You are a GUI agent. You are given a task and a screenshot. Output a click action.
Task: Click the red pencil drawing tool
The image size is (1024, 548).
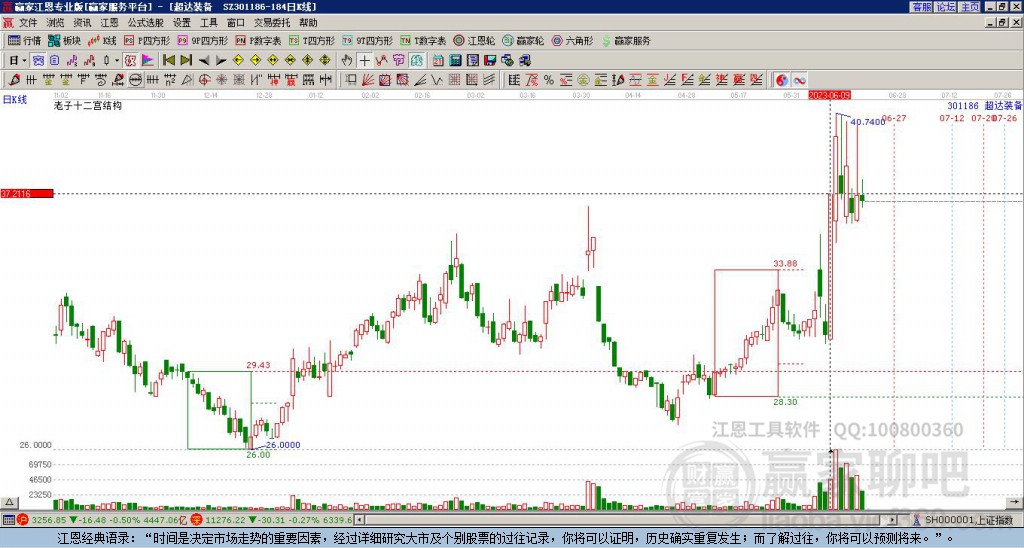[x=14, y=80]
